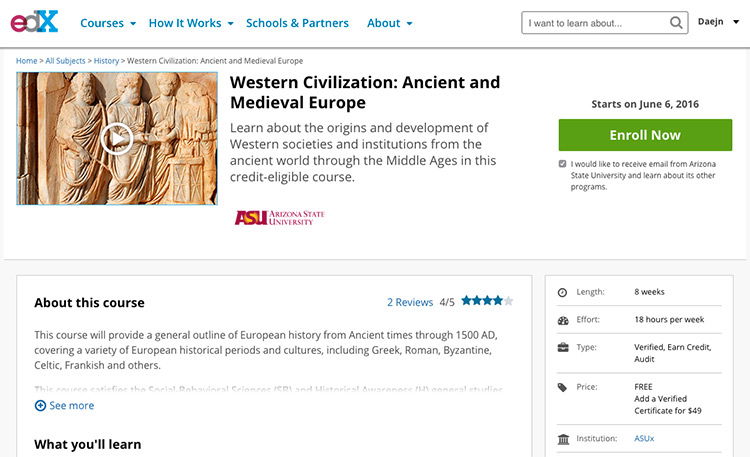This screenshot has width=750, height=457.
Task: Open the ASUx institution link
Action: pyautogui.click(x=644, y=438)
